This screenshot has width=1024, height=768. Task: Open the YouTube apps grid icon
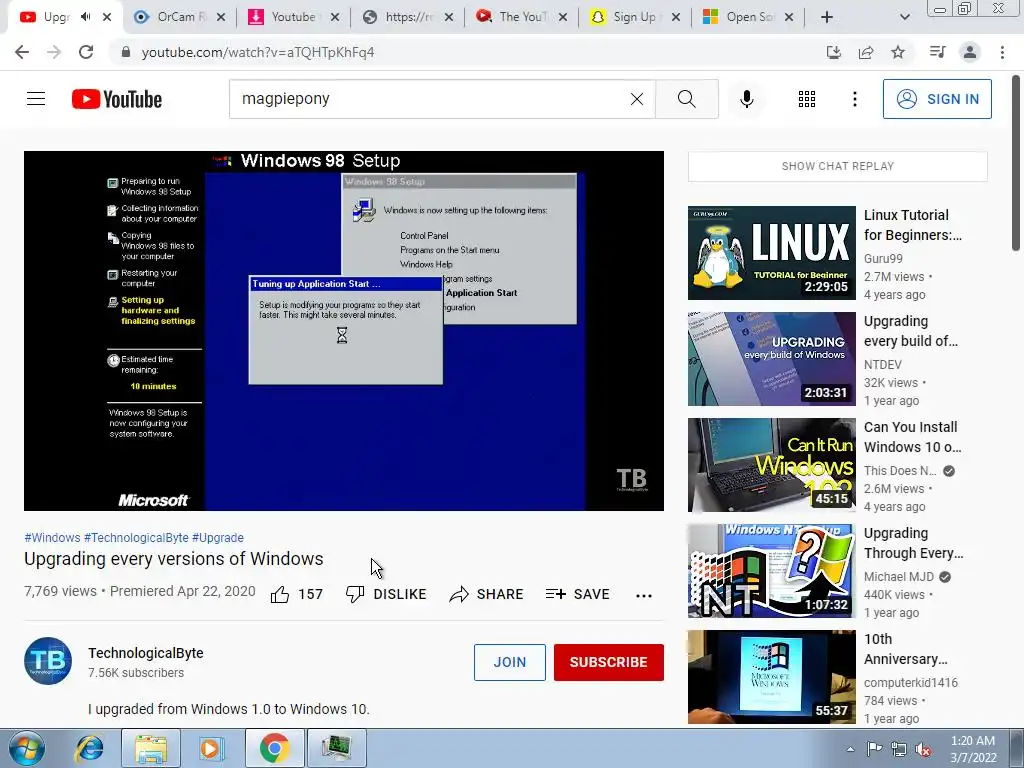tap(807, 99)
